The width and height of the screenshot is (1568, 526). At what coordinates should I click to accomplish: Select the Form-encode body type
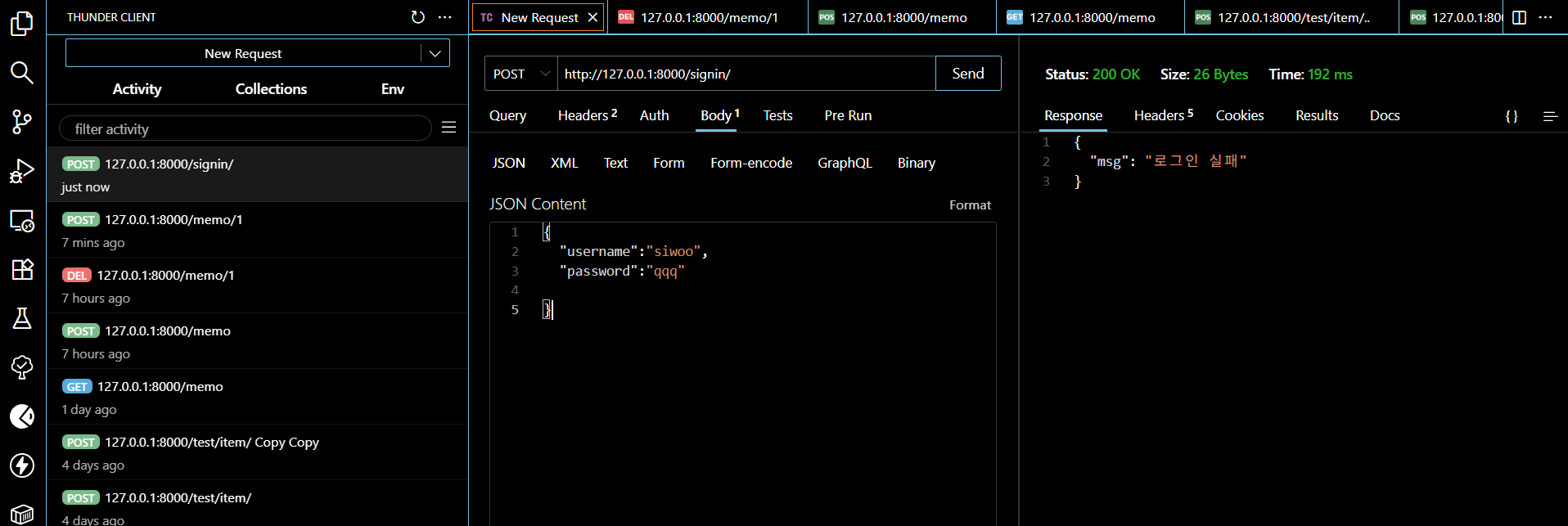(x=751, y=163)
